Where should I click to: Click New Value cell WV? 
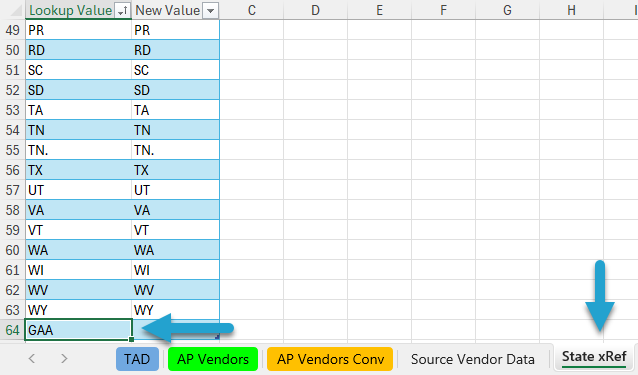(x=175, y=290)
